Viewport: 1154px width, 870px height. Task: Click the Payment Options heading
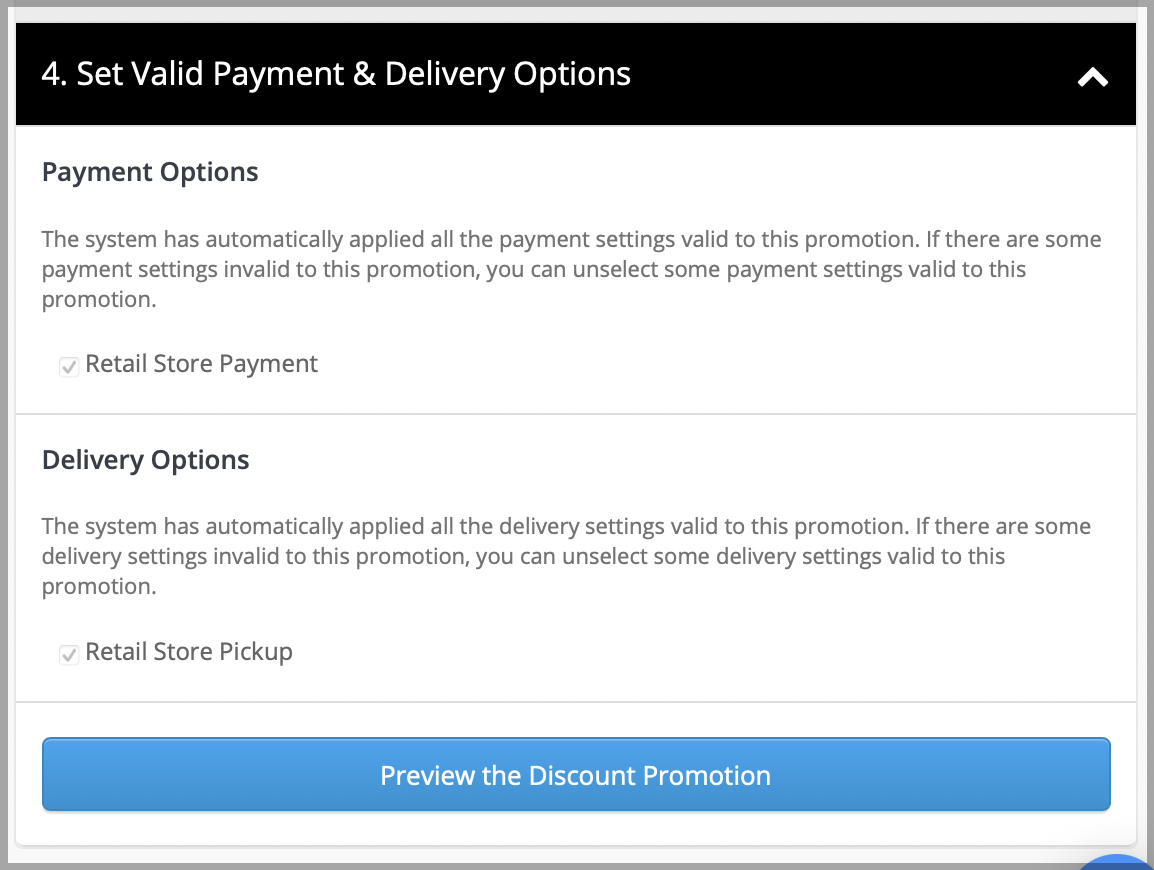149,171
